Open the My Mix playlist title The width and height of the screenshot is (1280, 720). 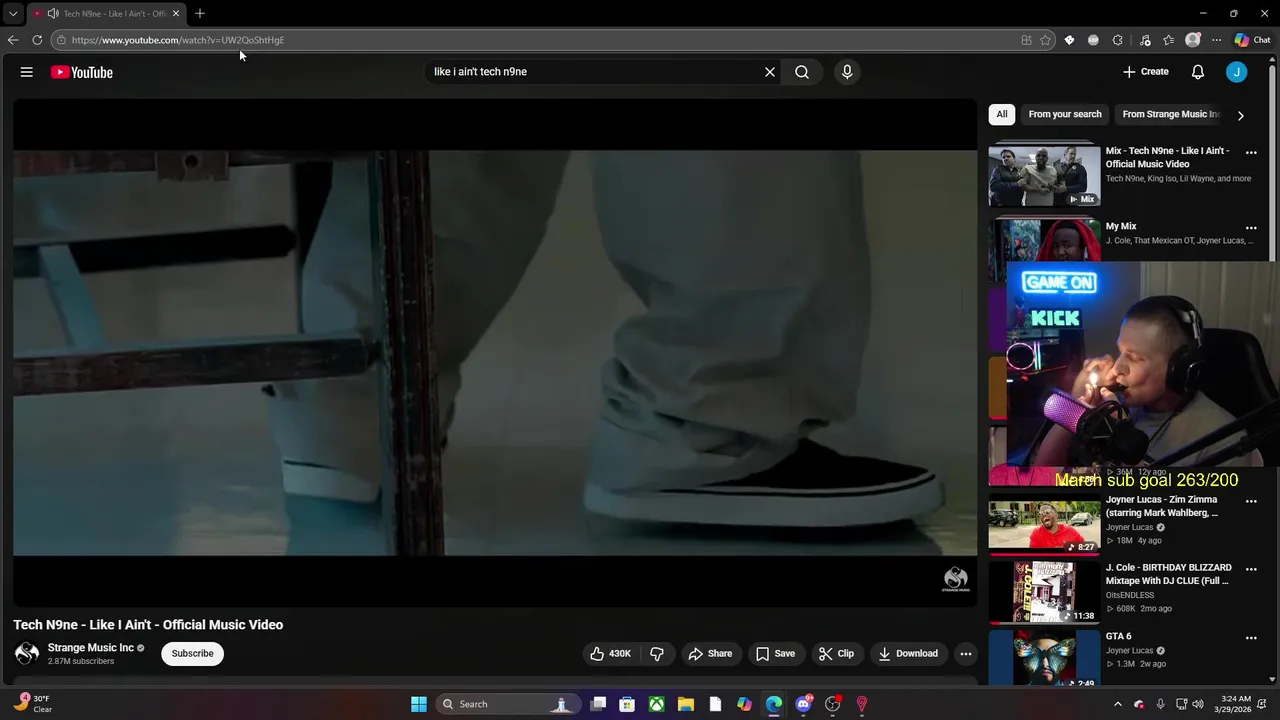pyautogui.click(x=1121, y=227)
